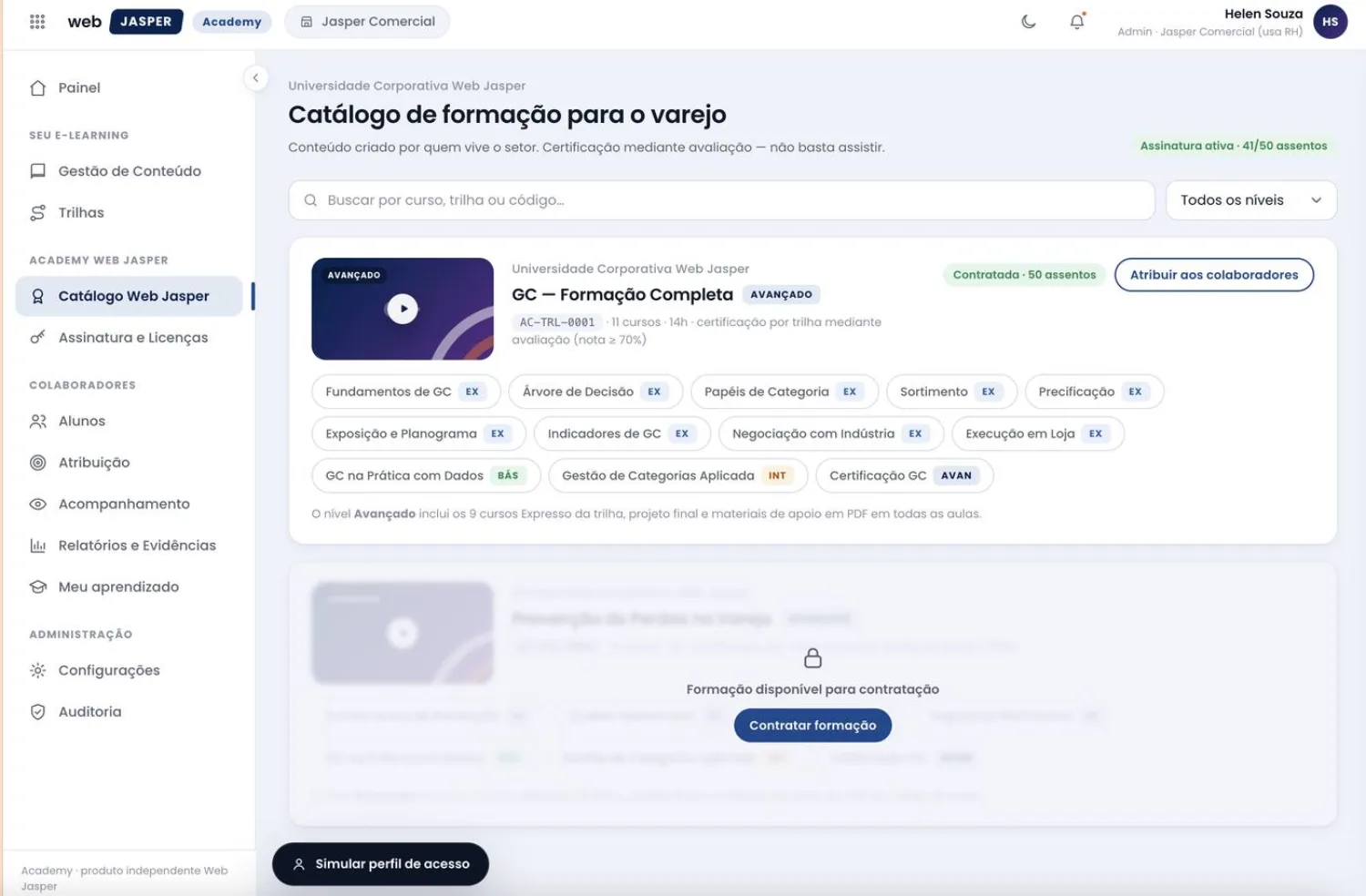
Task: Select the Indicadores de GC chip
Action: pyautogui.click(x=622, y=433)
